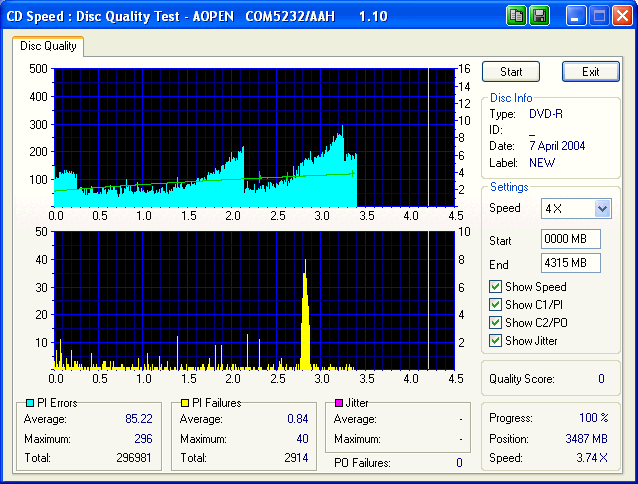Screen dimensions: 638x484
Task: Click the cyan PI Errors color swatch
Action: point(29,403)
